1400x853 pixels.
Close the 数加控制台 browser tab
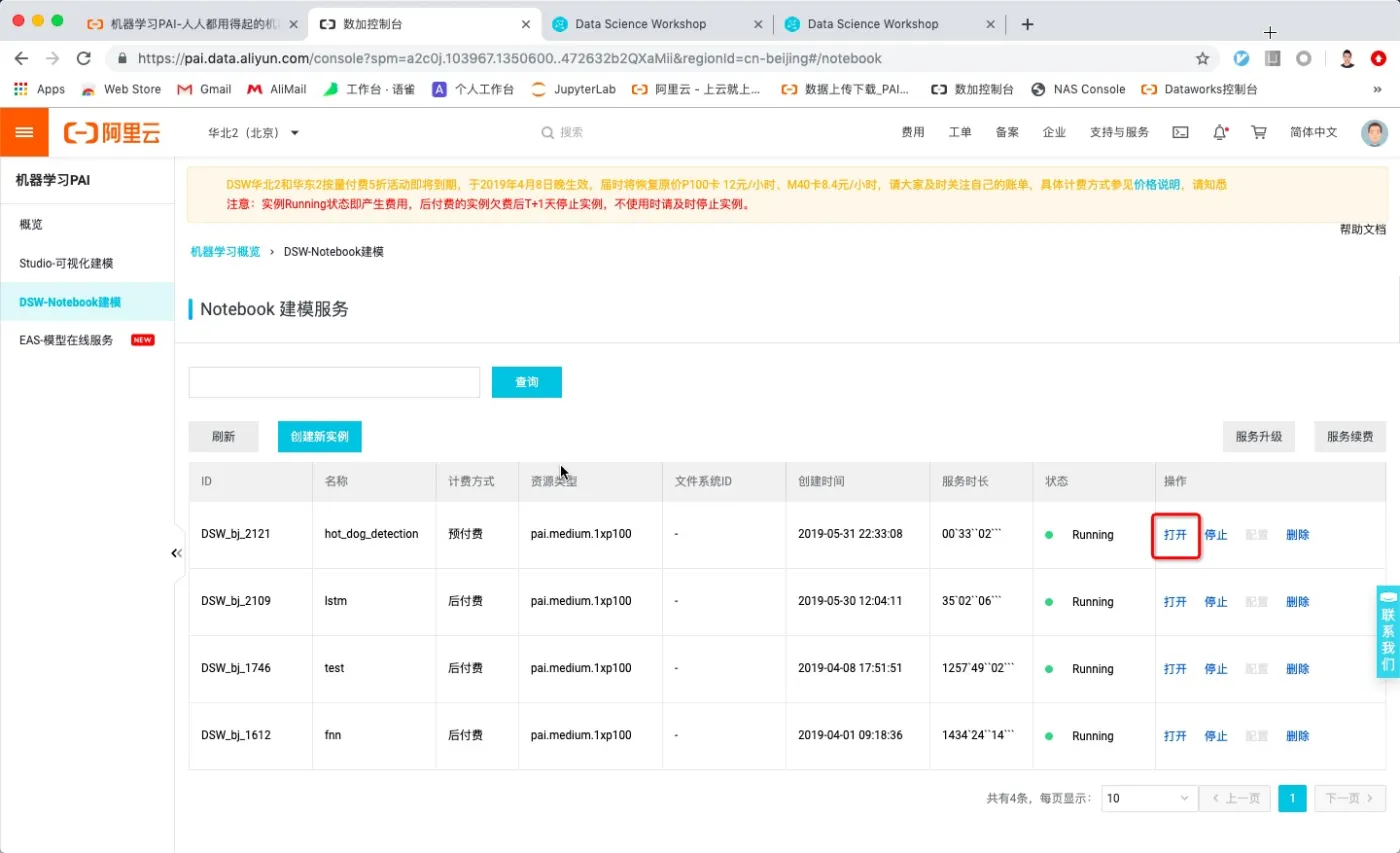pyautogui.click(x=527, y=24)
